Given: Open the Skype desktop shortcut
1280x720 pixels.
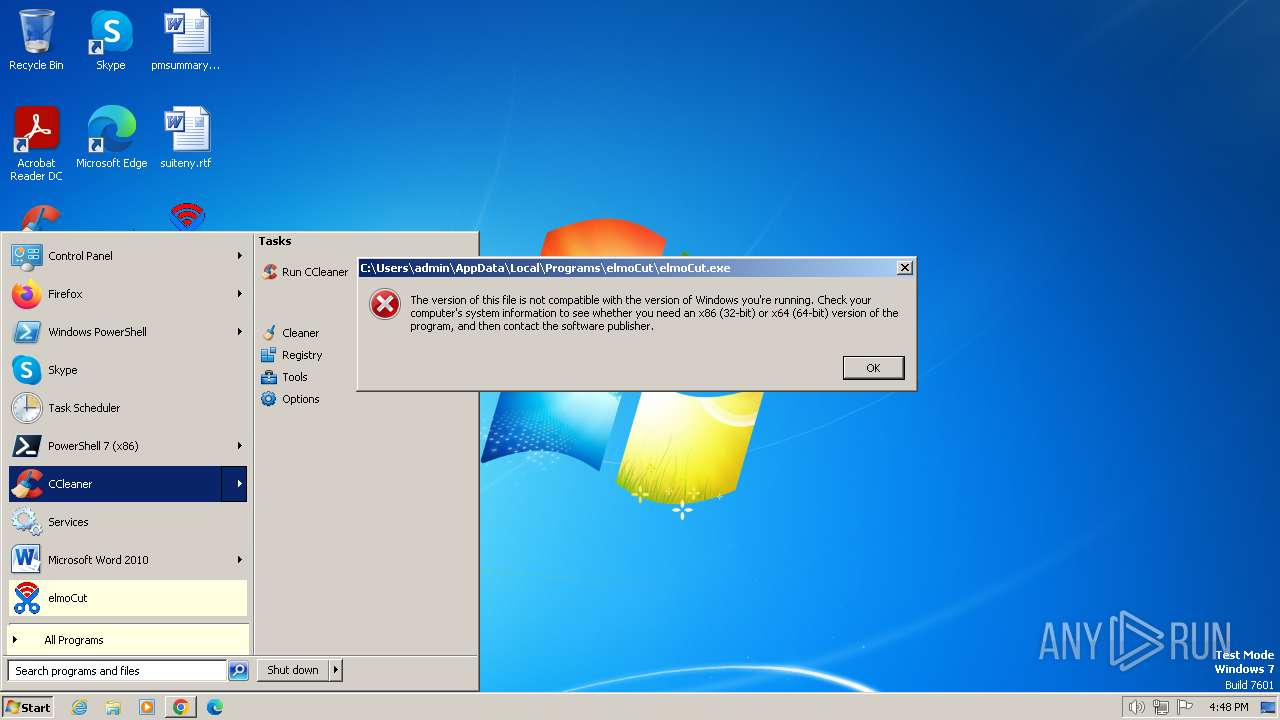Looking at the screenshot, I should [x=111, y=40].
